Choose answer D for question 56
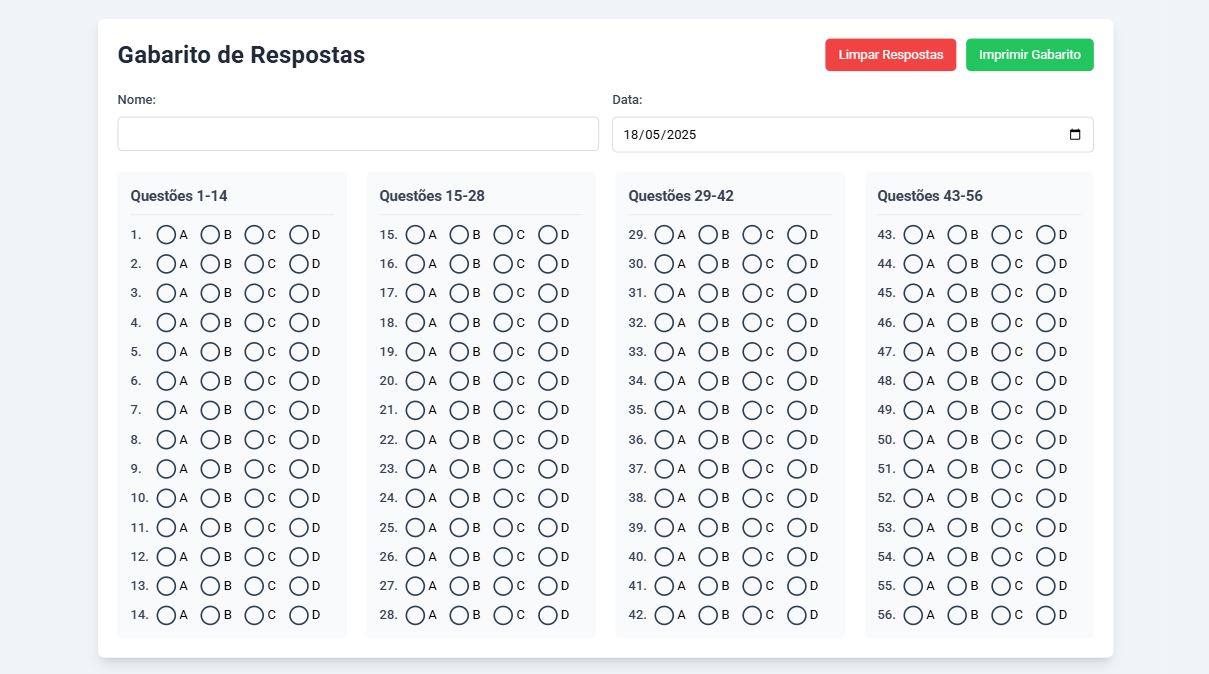Screen dimensions: 1209x674 click(1046, 616)
